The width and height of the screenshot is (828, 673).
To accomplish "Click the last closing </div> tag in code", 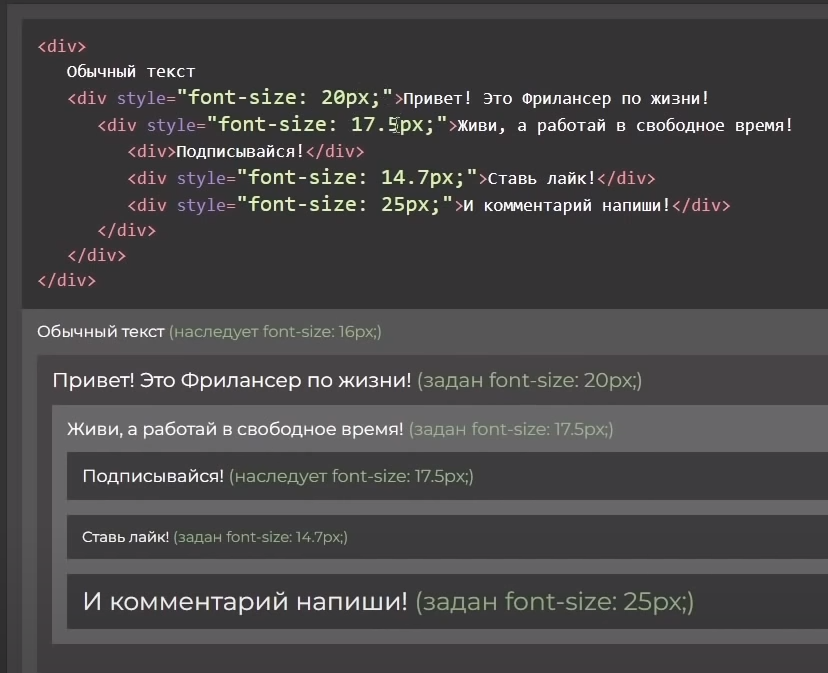I will [x=67, y=280].
